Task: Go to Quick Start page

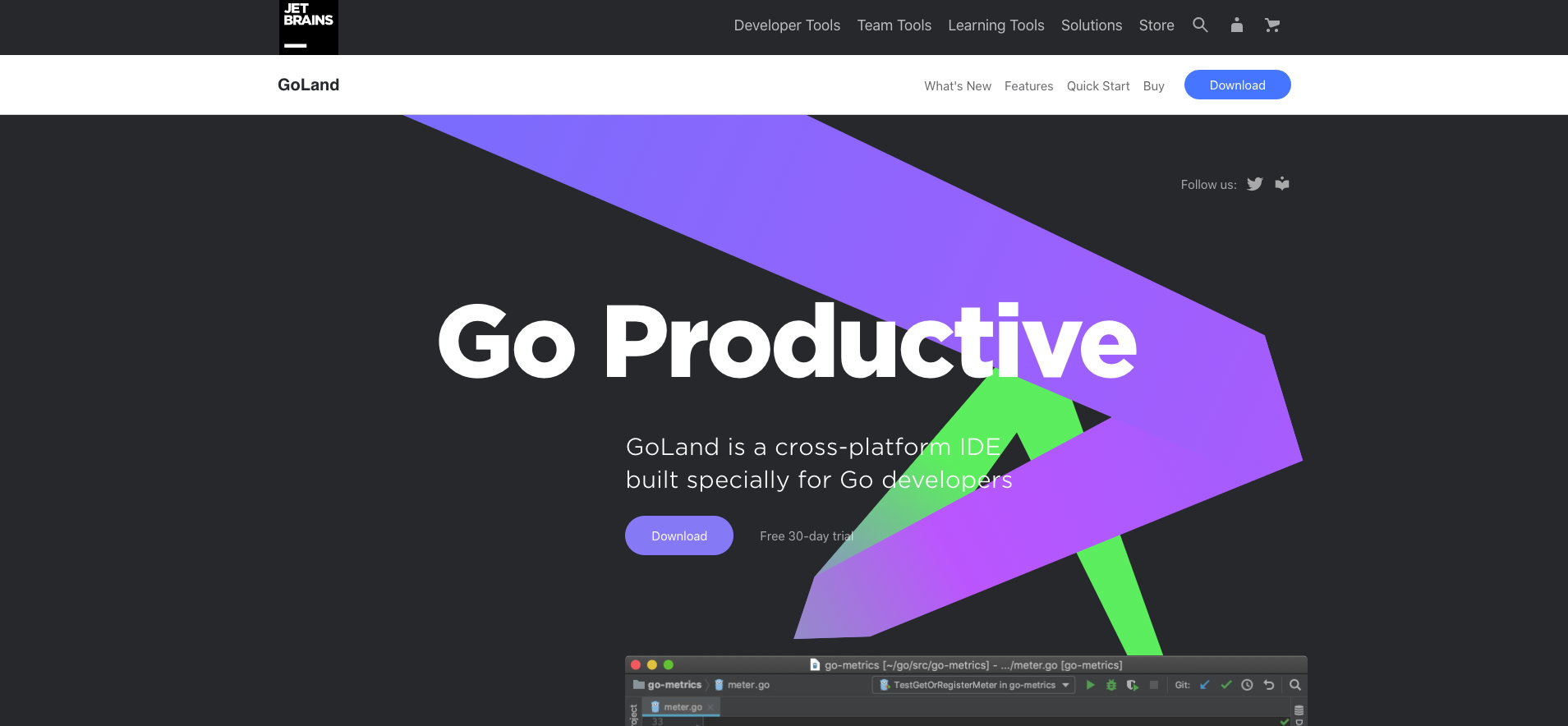Action: (x=1098, y=86)
